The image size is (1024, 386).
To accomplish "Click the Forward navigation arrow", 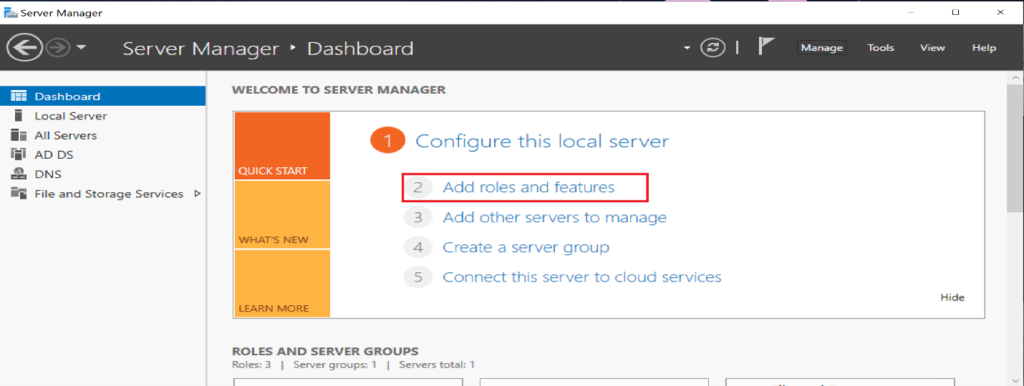I will (x=58, y=48).
